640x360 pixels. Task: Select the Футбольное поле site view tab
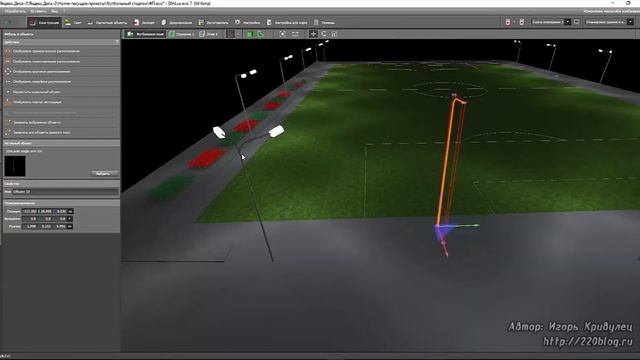145,34
